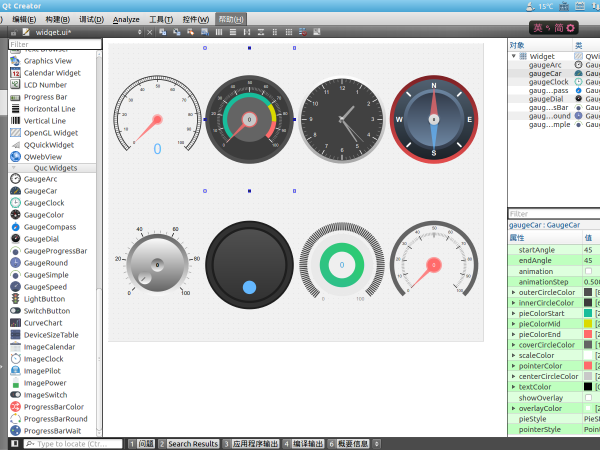Select the QWebView widget icon
This screenshot has height=450, width=600.
[15, 156]
